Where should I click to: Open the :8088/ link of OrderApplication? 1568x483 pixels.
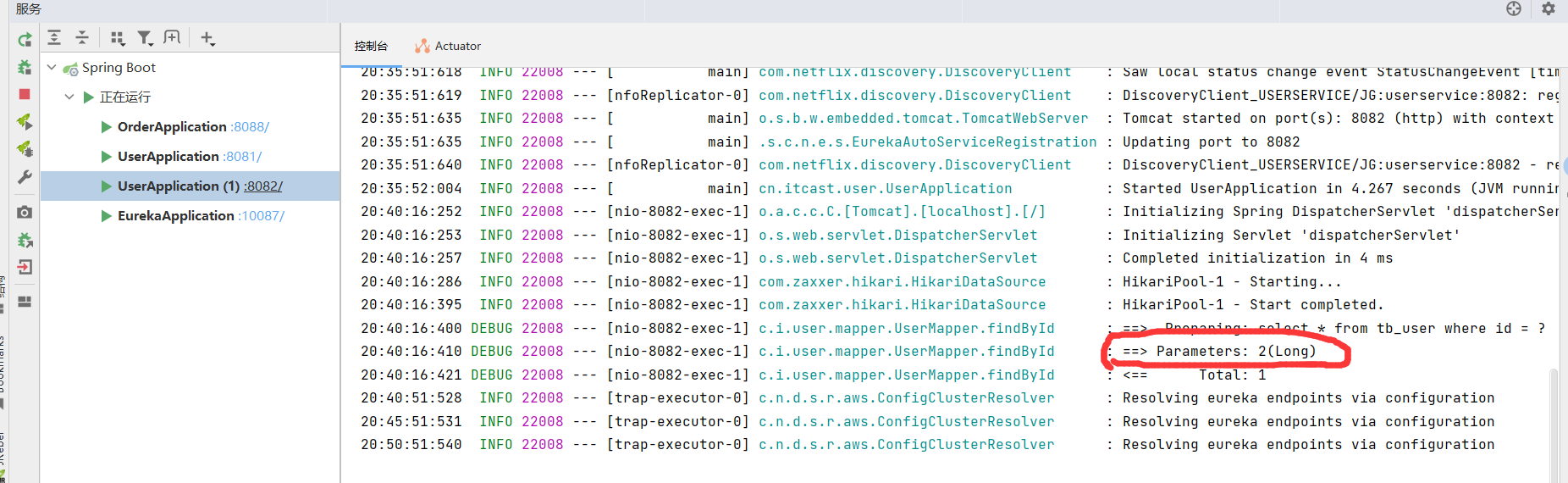coord(250,127)
